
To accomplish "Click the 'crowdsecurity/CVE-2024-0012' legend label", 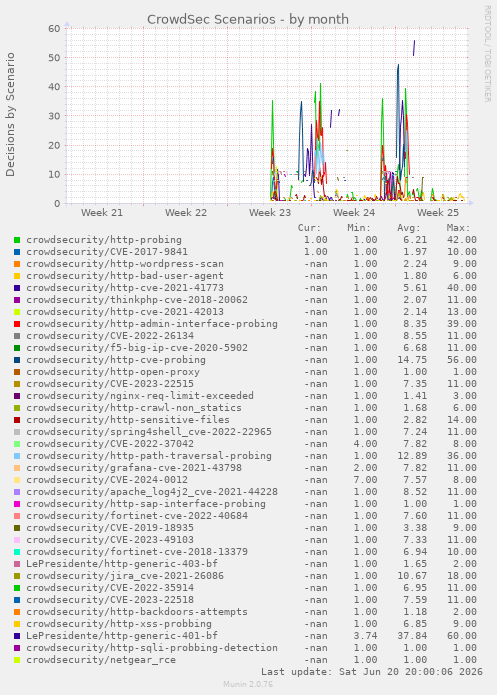I will 107,480.
